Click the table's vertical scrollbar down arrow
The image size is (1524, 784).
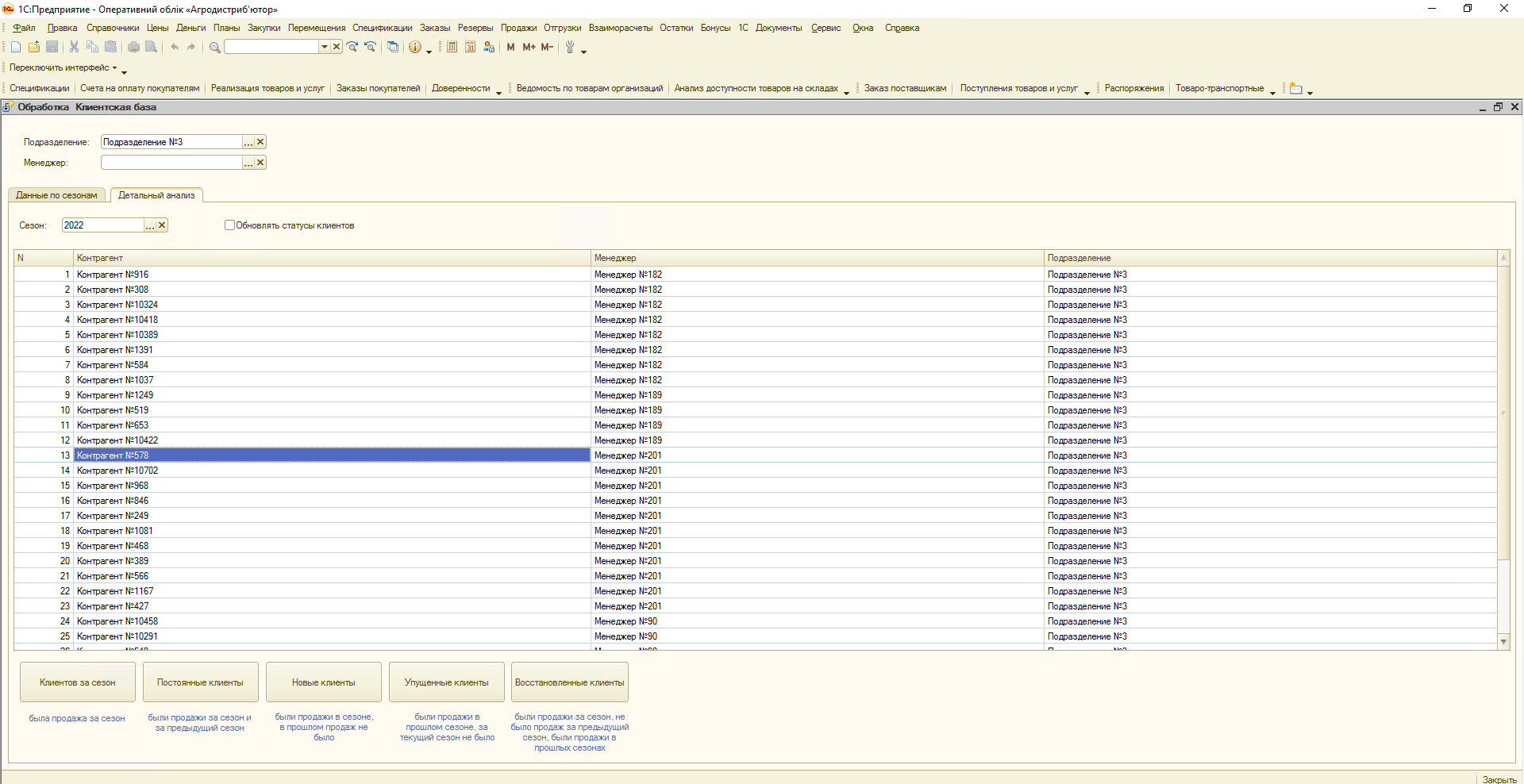[1503, 641]
